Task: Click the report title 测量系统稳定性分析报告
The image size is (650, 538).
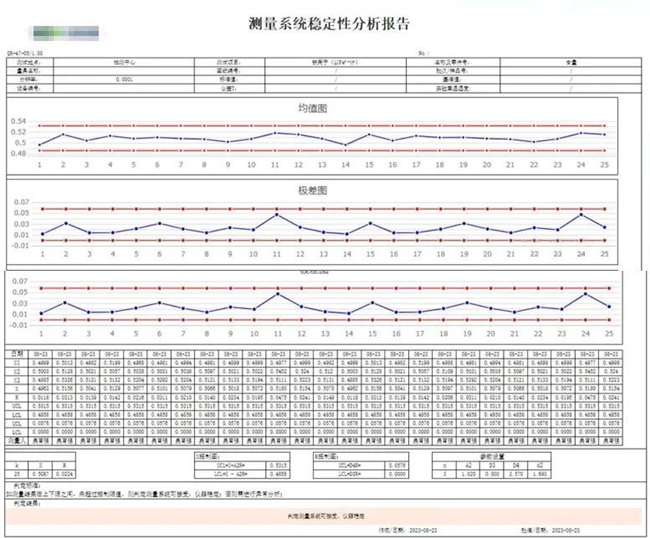Action: coord(327,22)
